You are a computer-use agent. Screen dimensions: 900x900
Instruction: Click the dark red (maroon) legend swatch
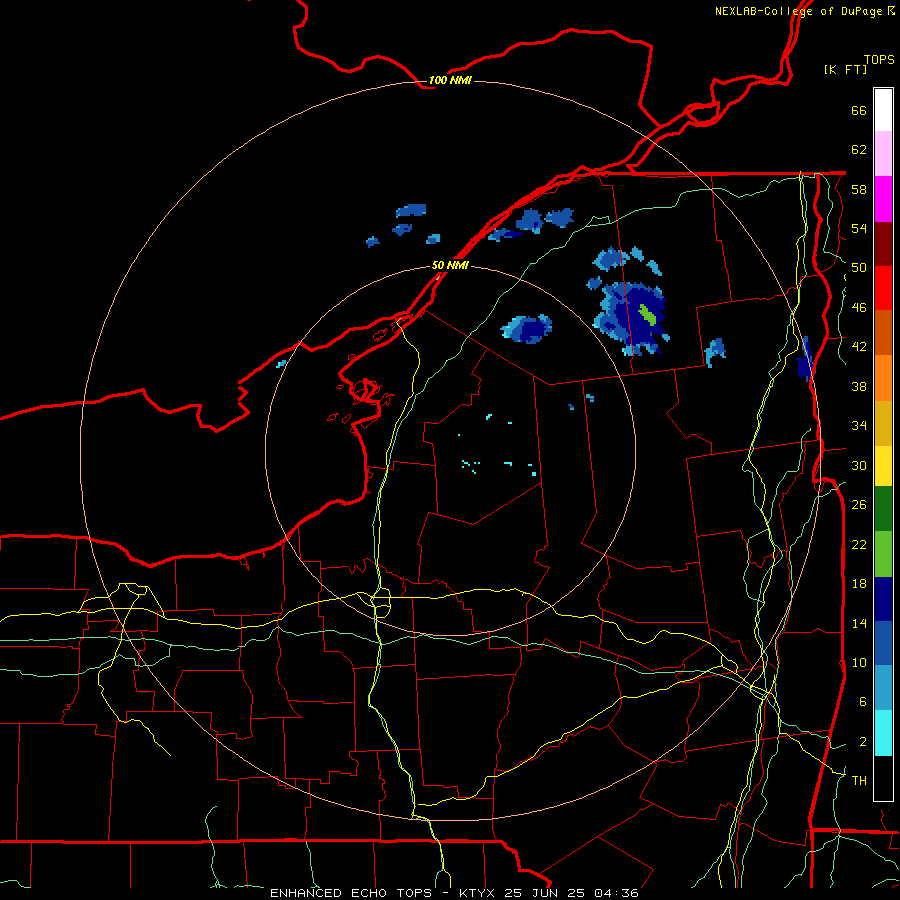883,243
